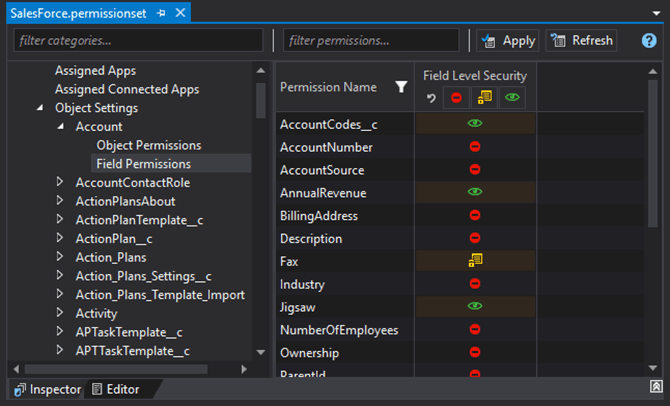Click into the filter categories box
Image resolution: width=670 pixels, height=406 pixels.
(138, 41)
